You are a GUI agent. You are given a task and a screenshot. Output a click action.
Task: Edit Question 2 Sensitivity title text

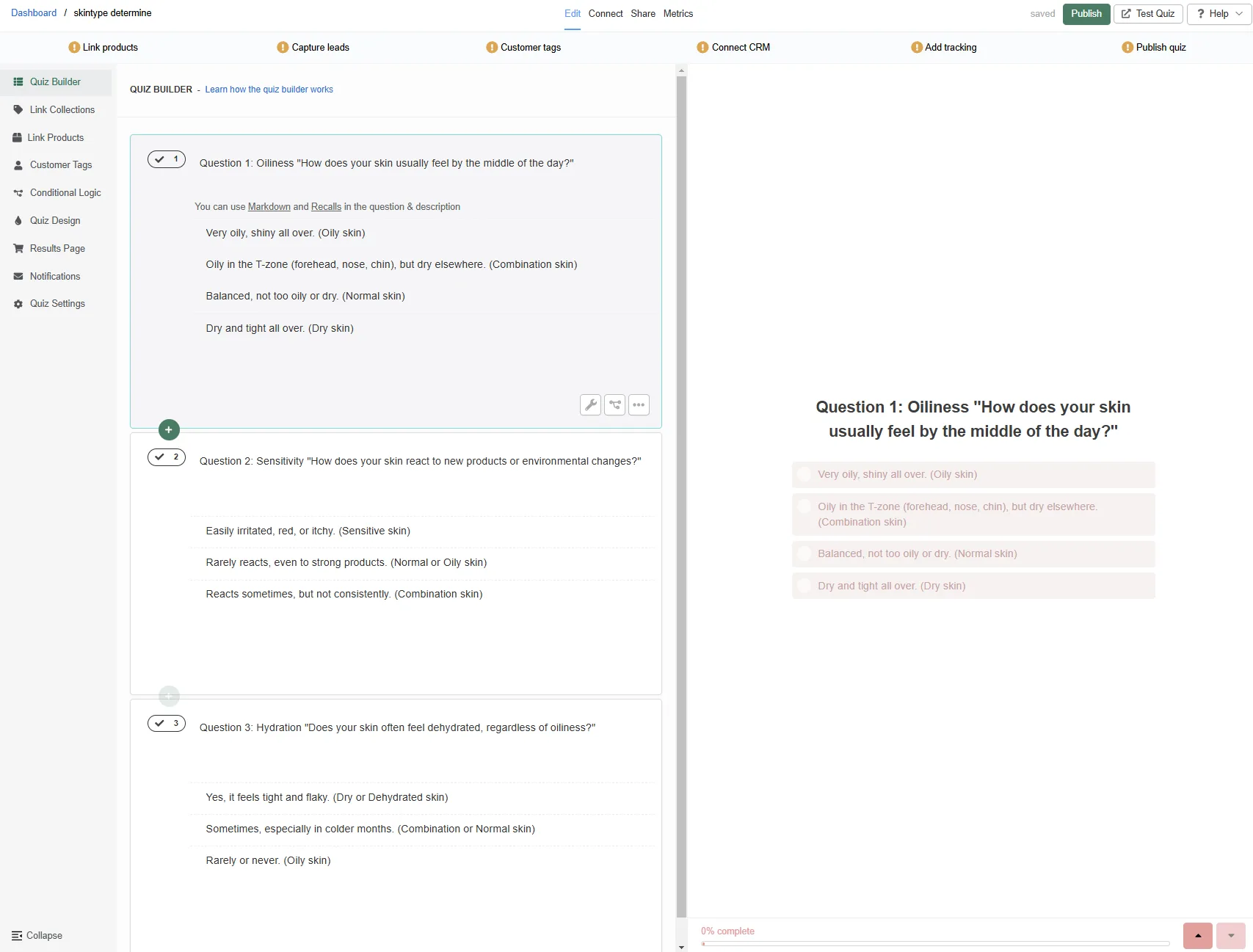(x=420, y=462)
